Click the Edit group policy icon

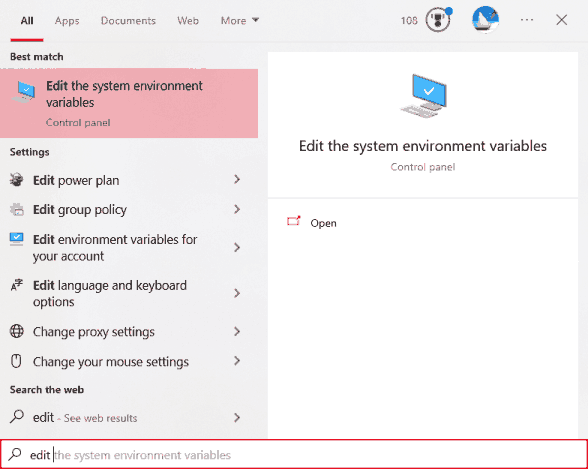(x=16, y=209)
